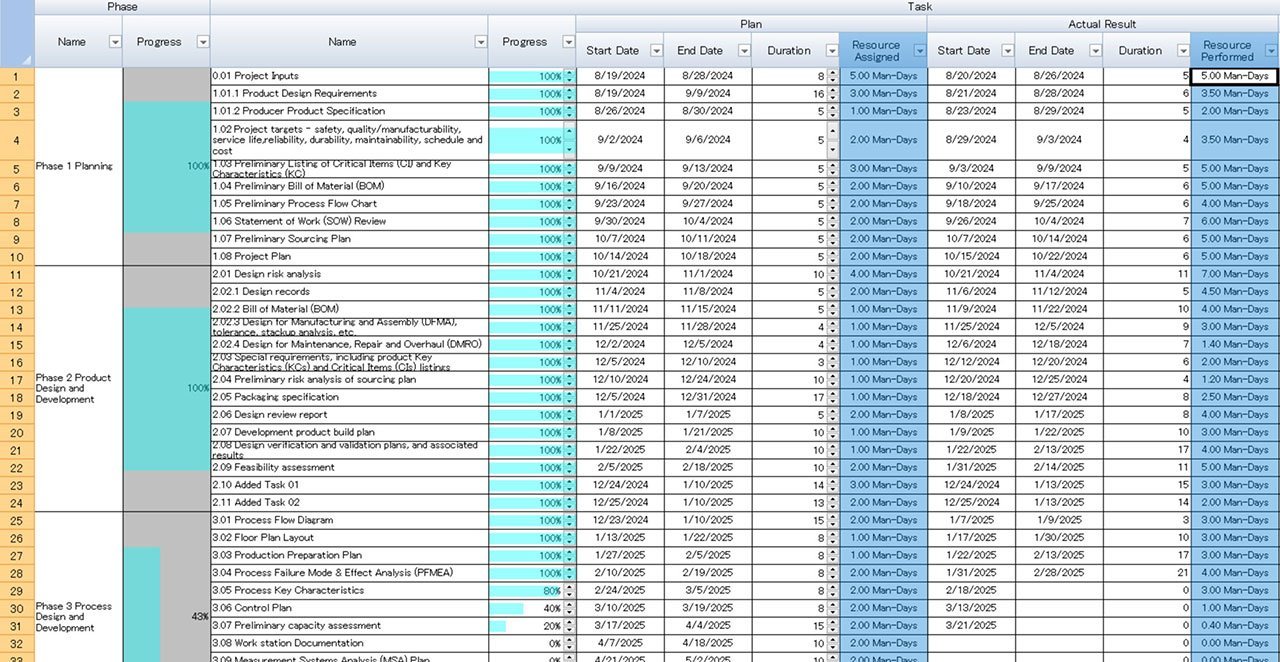
Task: Select the 12/31/2024 end date cell
Action: 708,397
